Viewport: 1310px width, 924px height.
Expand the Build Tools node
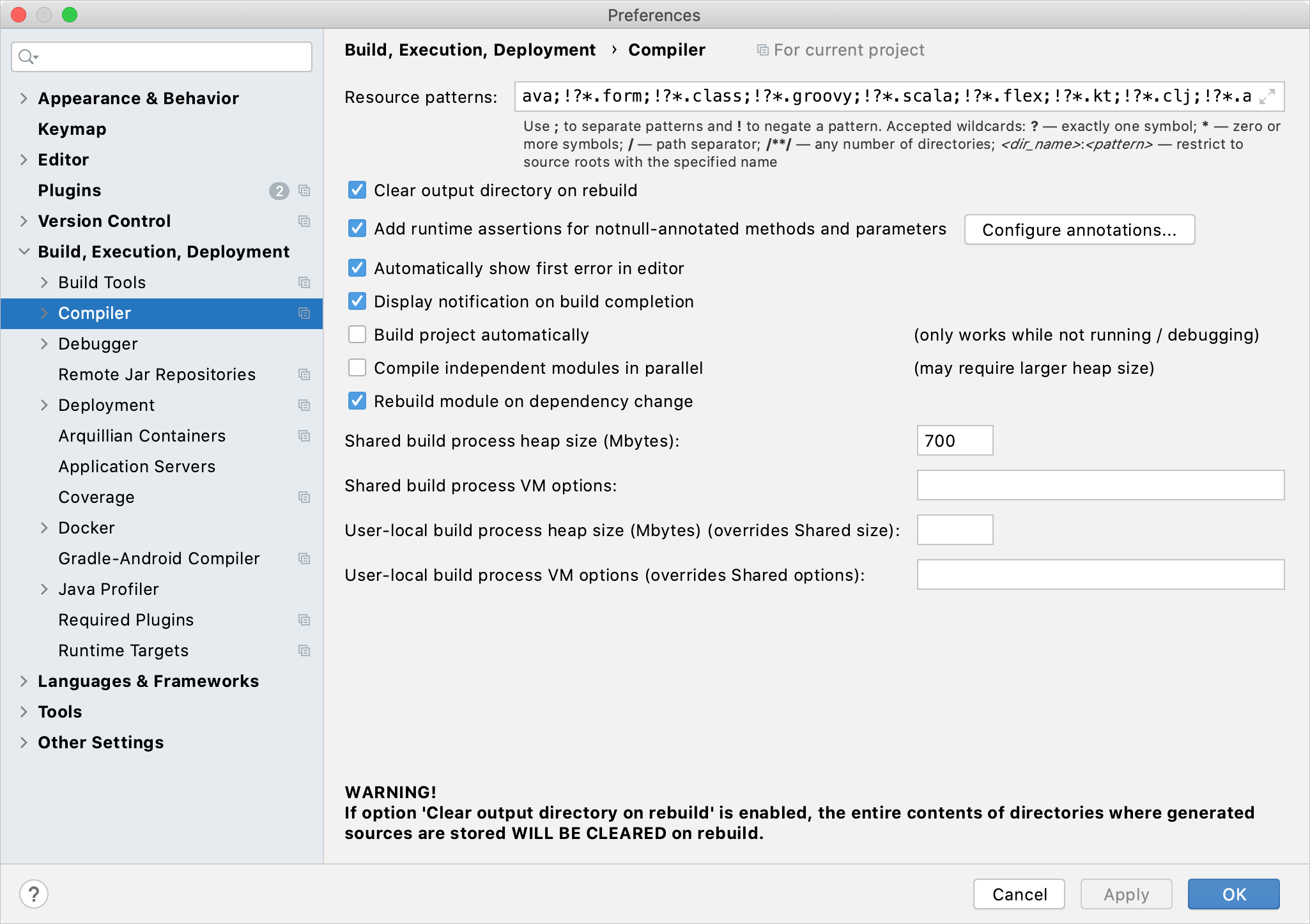(44, 282)
